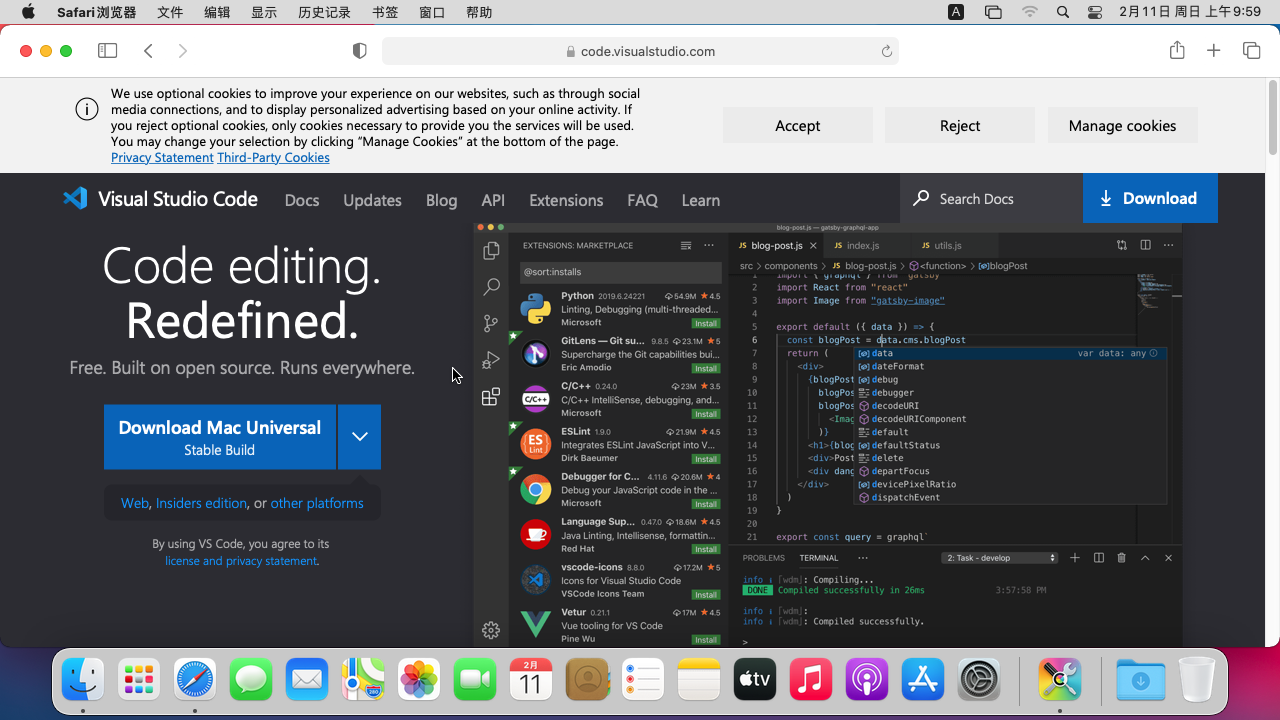Screen dimensions: 1280x720
Task: Open the FAQ navigation link
Action: 642,200
